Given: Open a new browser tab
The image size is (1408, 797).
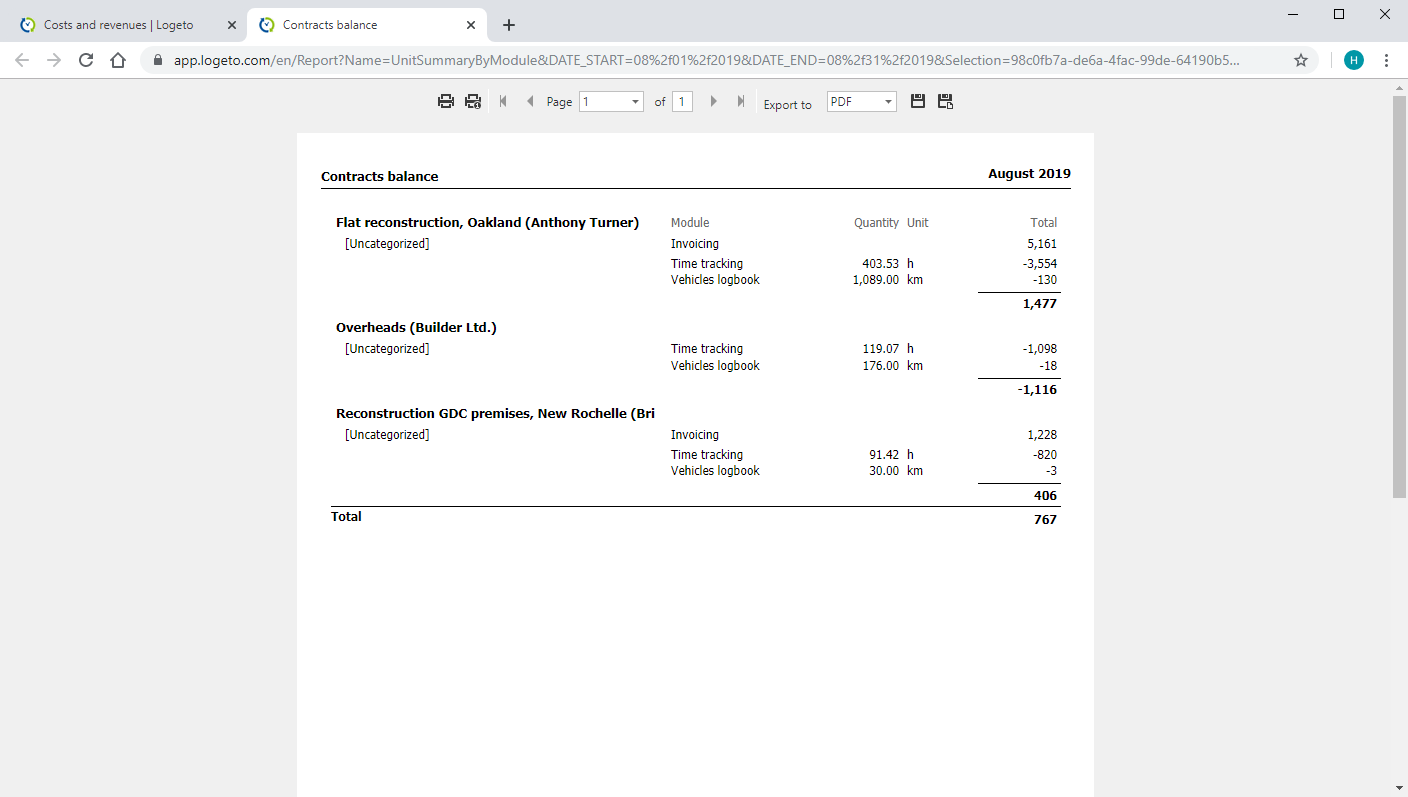Looking at the screenshot, I should (x=509, y=25).
